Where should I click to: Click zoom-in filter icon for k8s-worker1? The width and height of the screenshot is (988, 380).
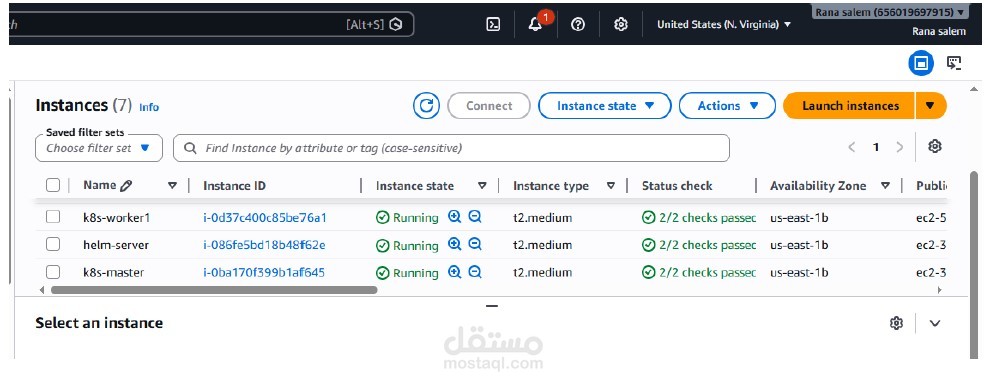[454, 217]
